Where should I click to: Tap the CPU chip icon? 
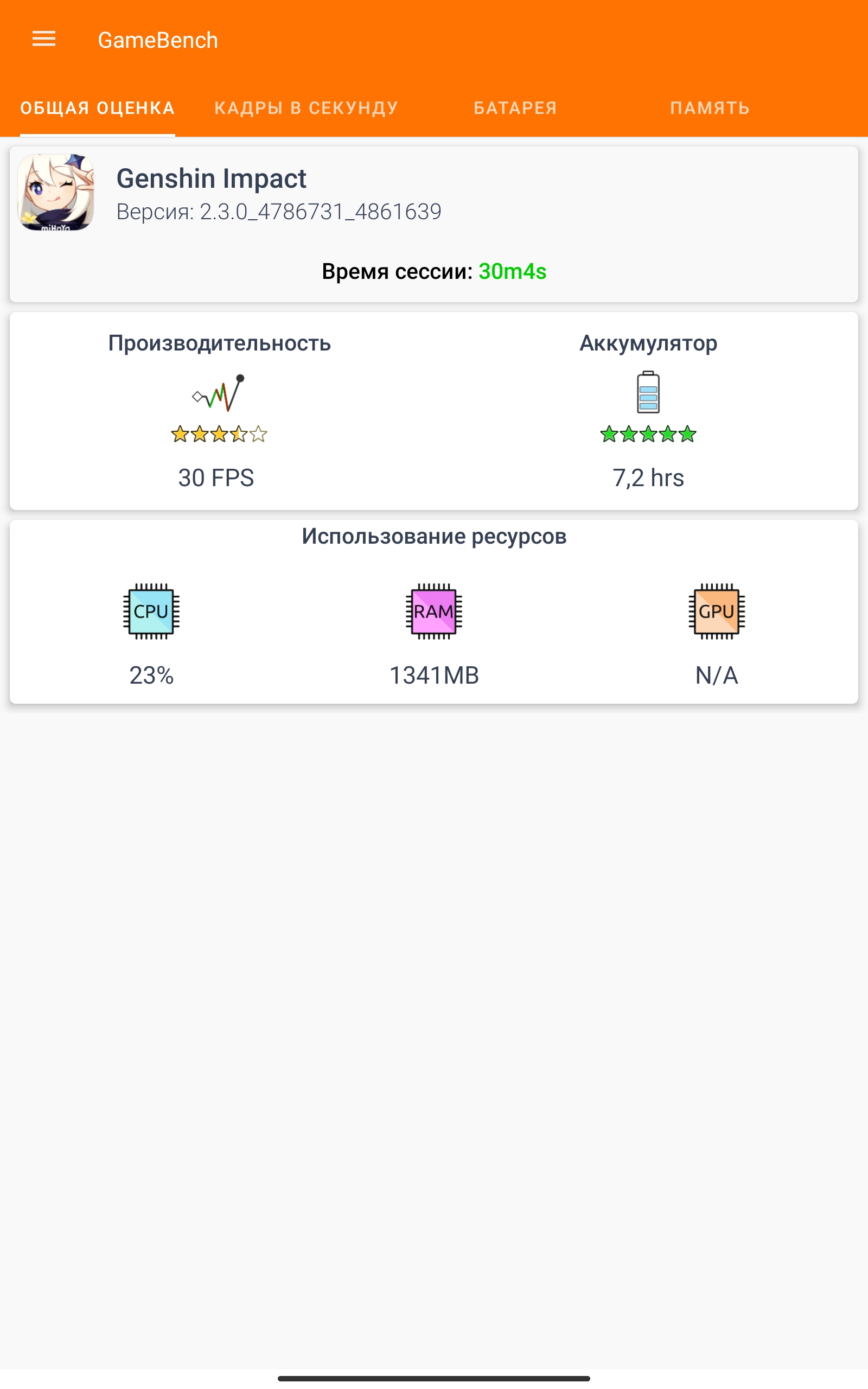click(x=151, y=611)
